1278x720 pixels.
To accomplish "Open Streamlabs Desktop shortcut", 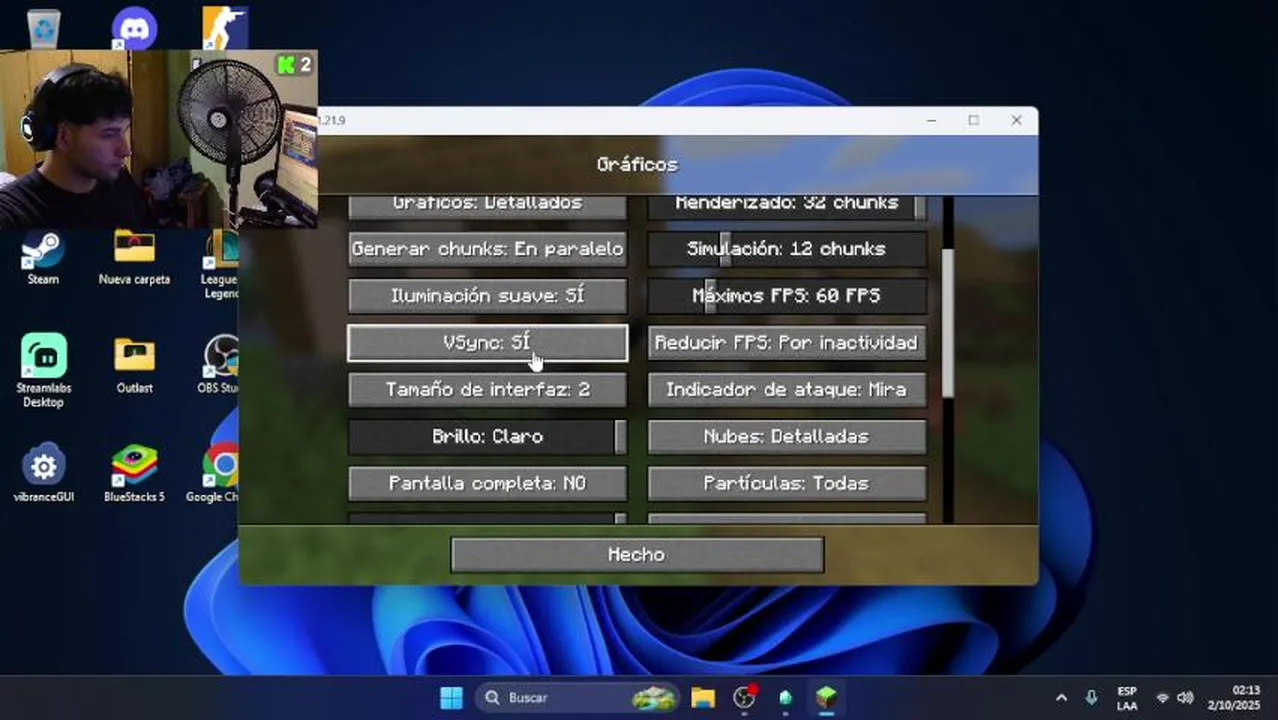I will 43,371.
